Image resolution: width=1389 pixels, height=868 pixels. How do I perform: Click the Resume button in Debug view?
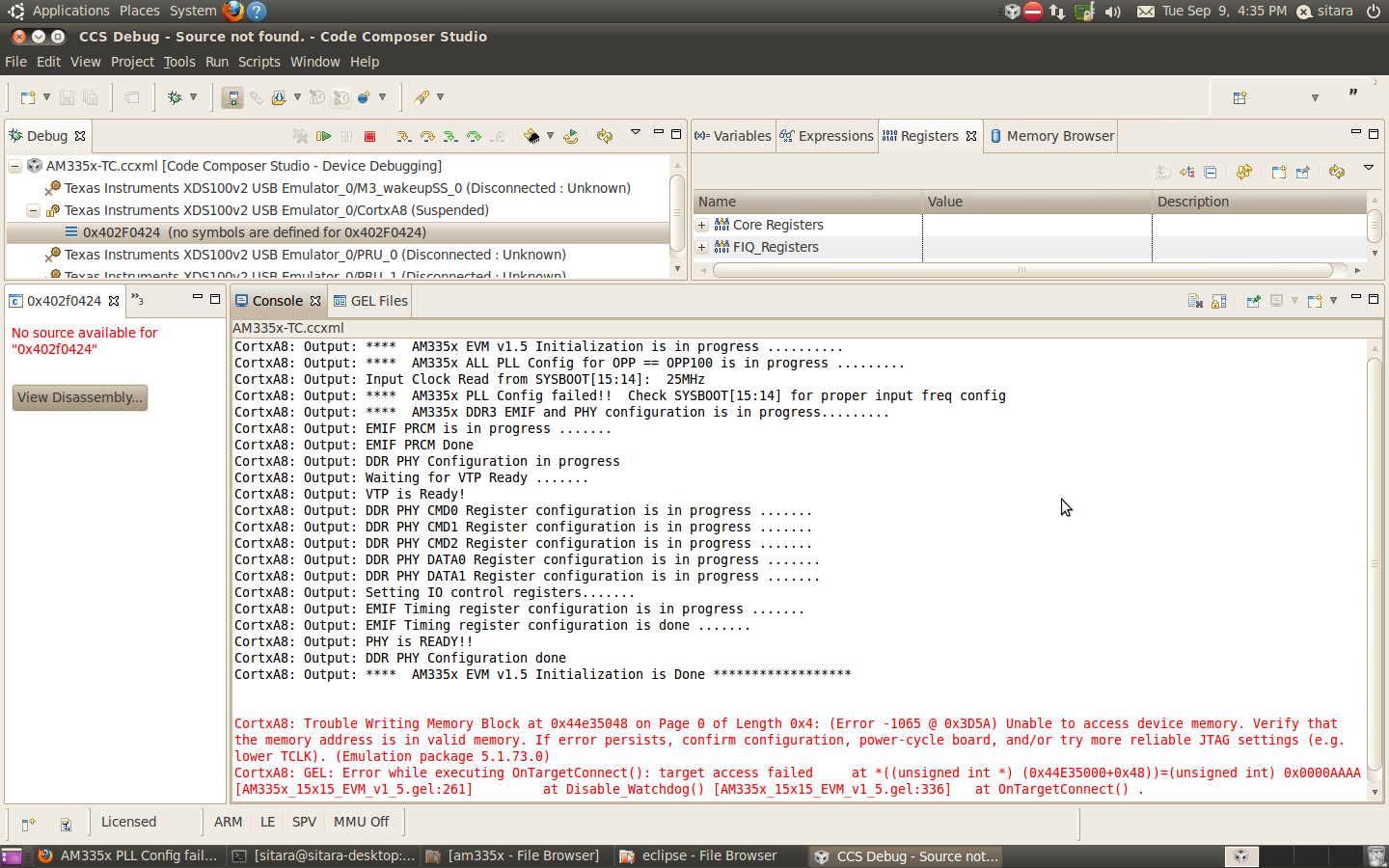pyautogui.click(x=324, y=137)
